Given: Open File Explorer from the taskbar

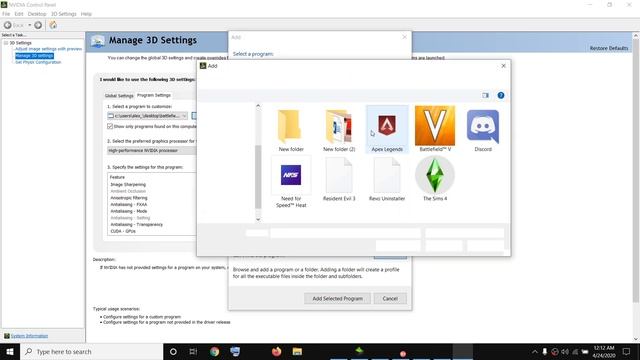Looking at the screenshot, I should 297,351.
